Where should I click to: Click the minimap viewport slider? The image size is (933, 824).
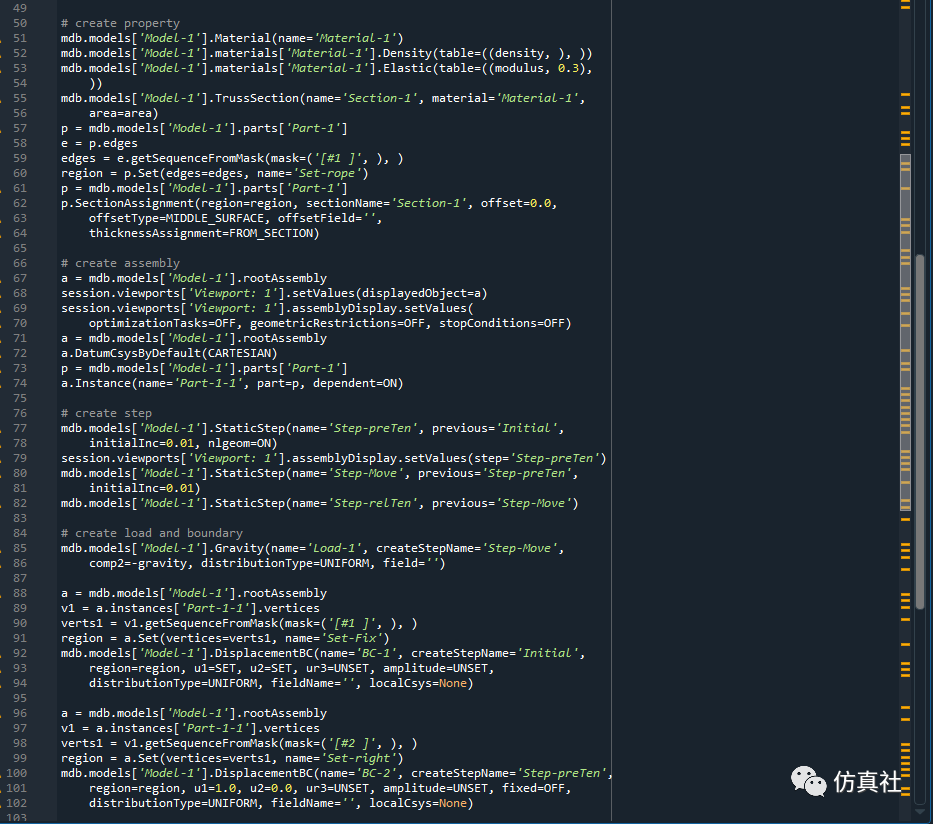coord(905,333)
